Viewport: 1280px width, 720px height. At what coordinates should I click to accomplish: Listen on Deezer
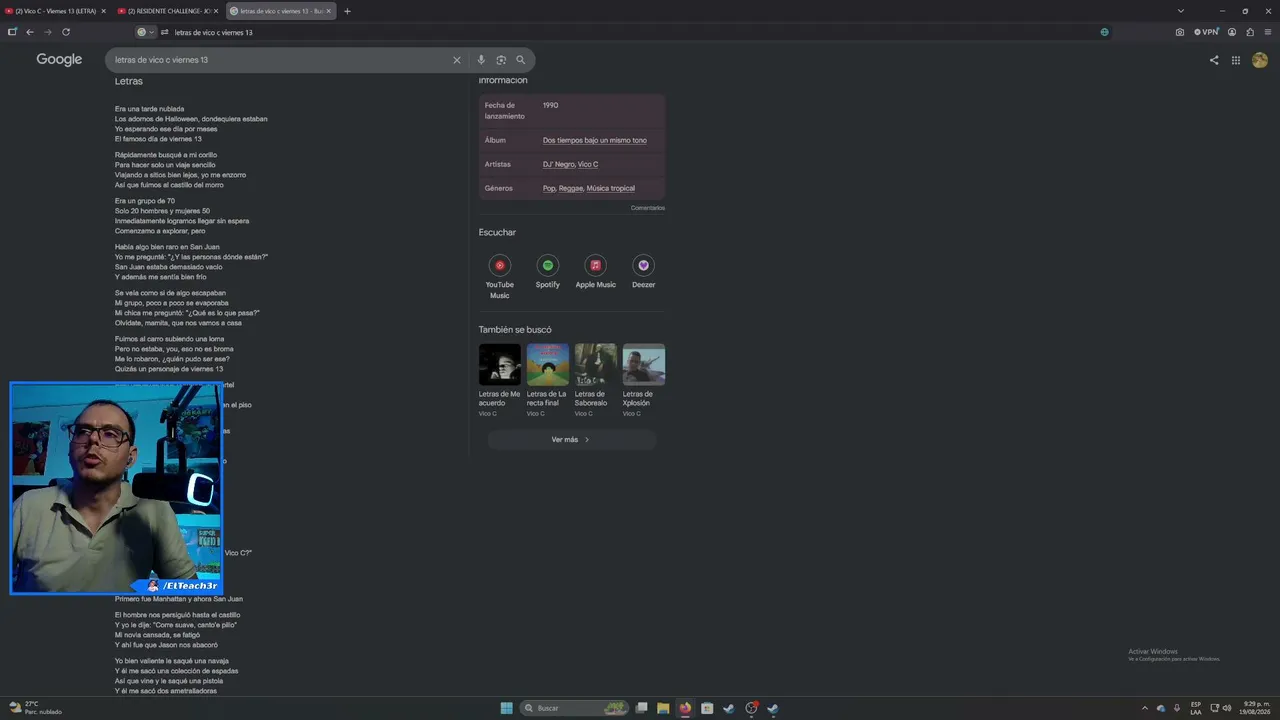click(x=643, y=272)
